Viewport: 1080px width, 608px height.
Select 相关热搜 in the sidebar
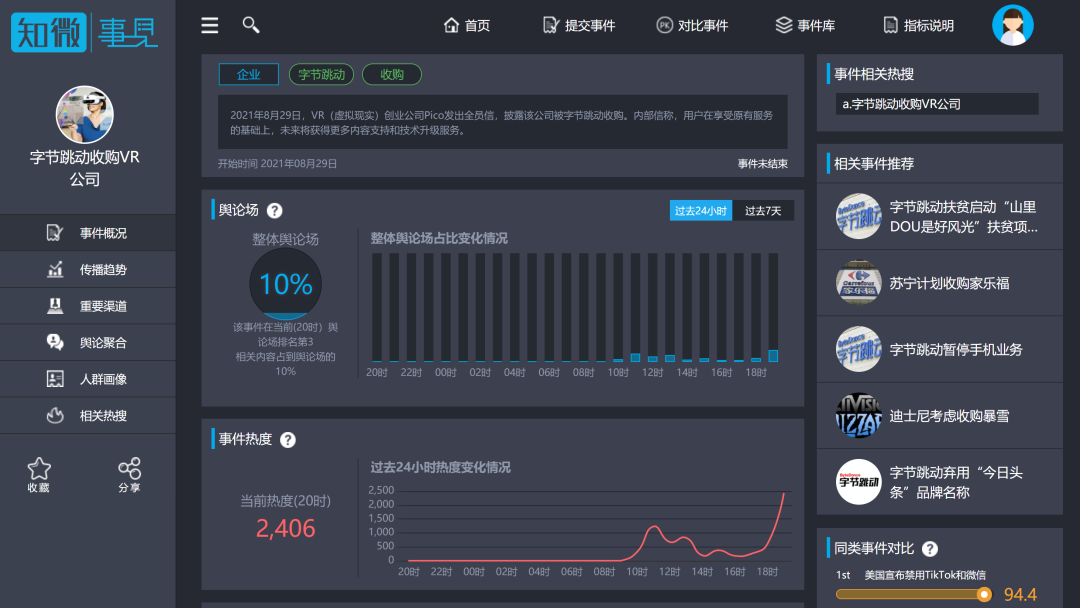87,415
